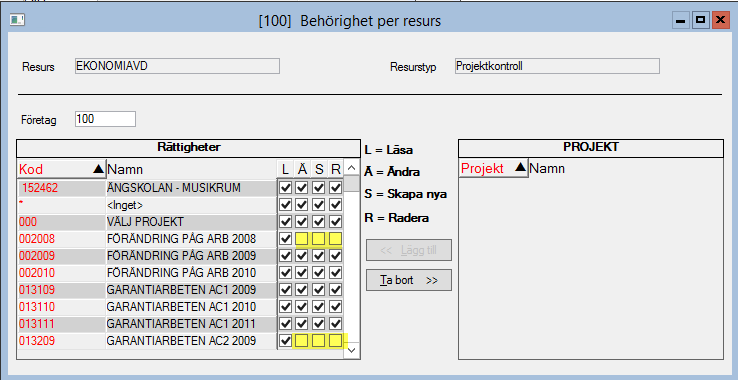
Task: Minimize the Behörighet per resurs window
Action: pos(681,20)
